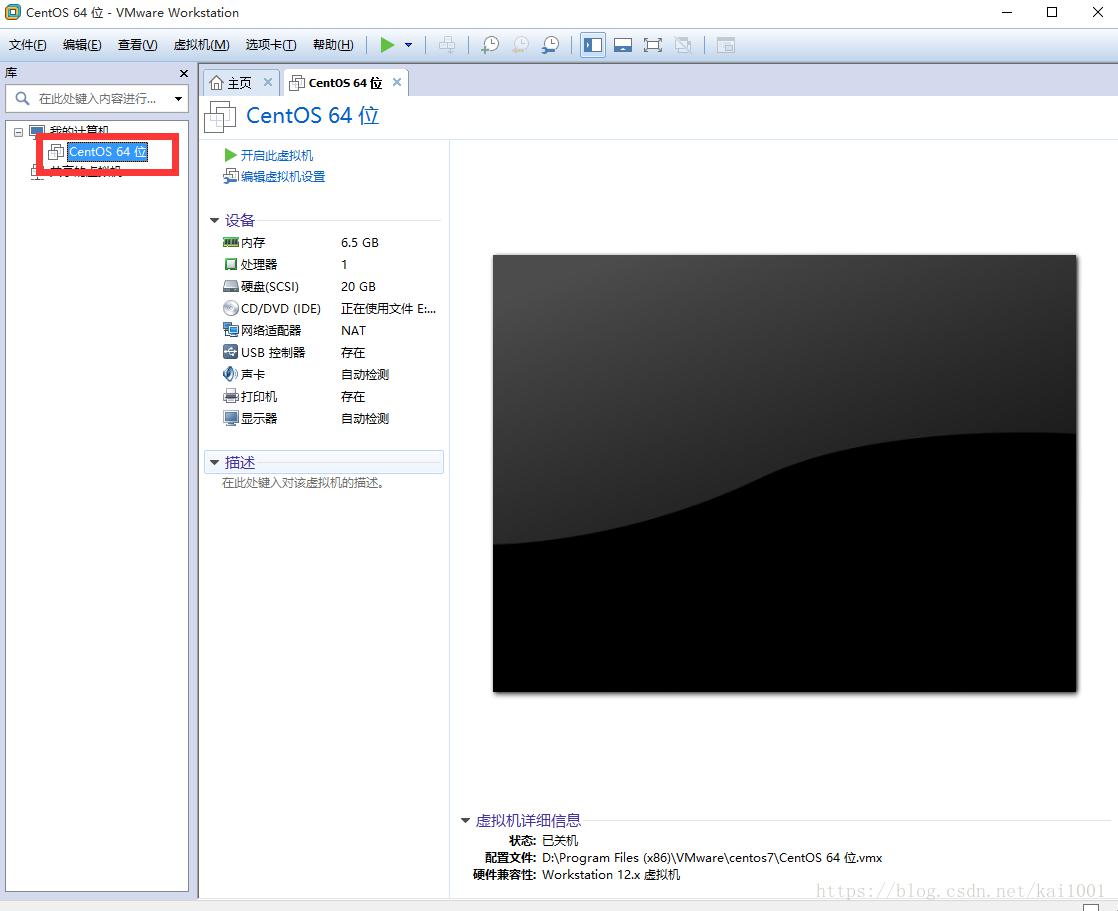Click the 存在 value for 打印机
Image resolution: width=1118 pixels, height=911 pixels.
tap(352, 396)
